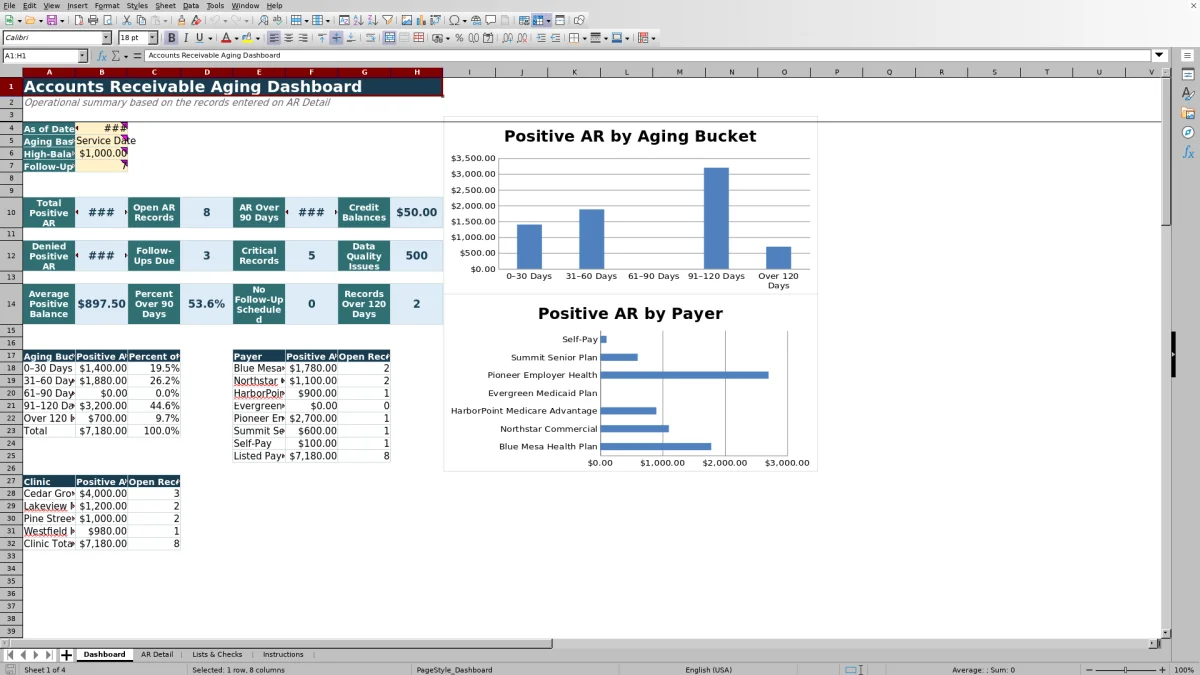Click font color red A swatch
1200x675 pixels.
click(226, 38)
